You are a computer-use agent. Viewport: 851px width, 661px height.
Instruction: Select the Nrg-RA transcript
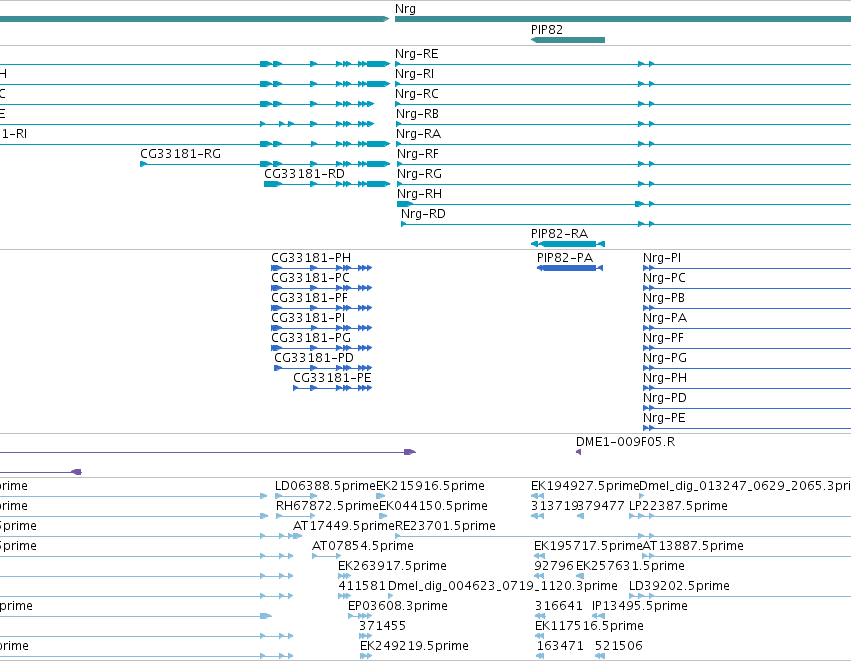pyautogui.click(x=418, y=134)
